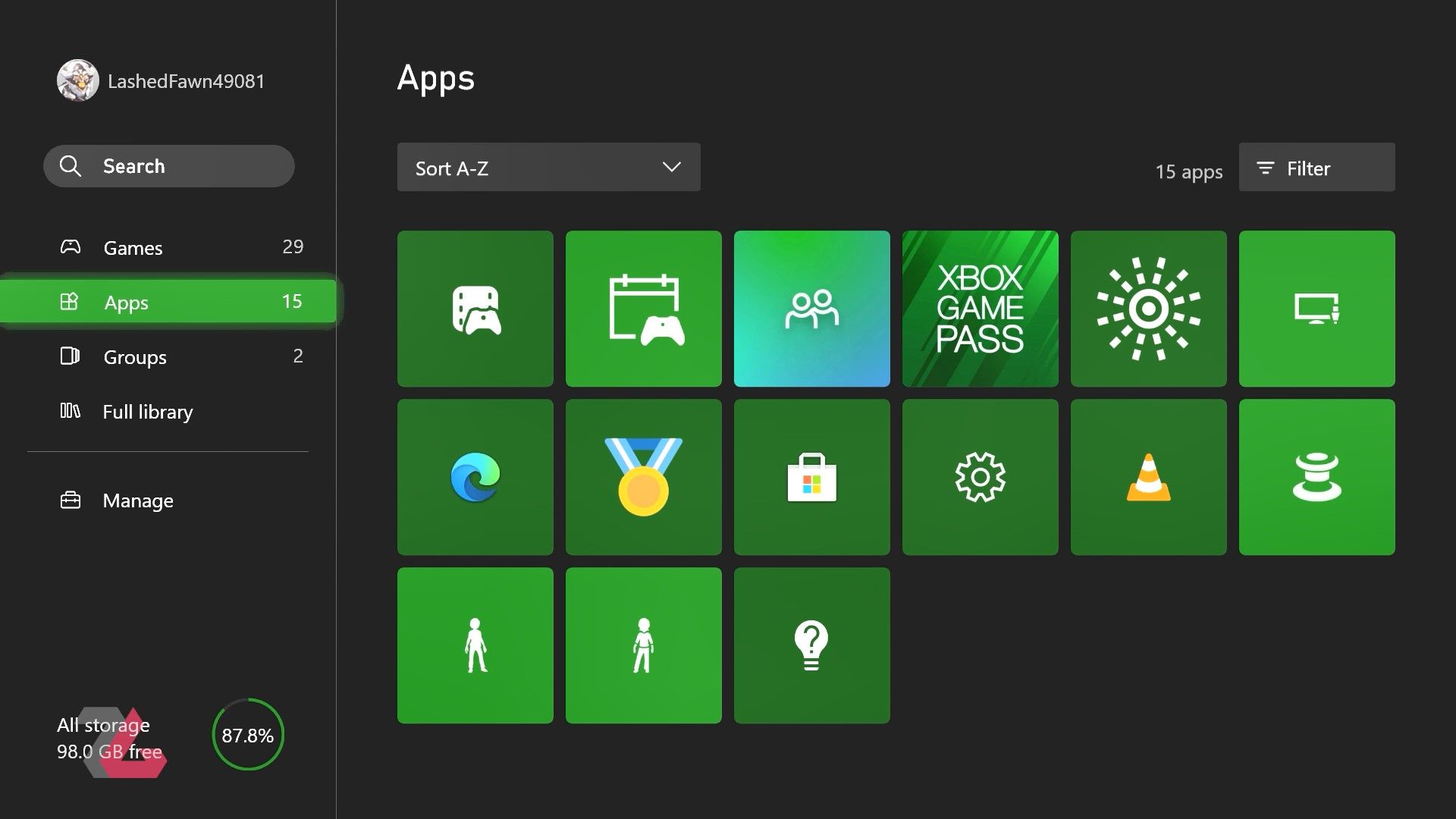Screen dimensions: 1456x819
Task: Launch the Xbox Family Settings tile
Action: pos(812,309)
